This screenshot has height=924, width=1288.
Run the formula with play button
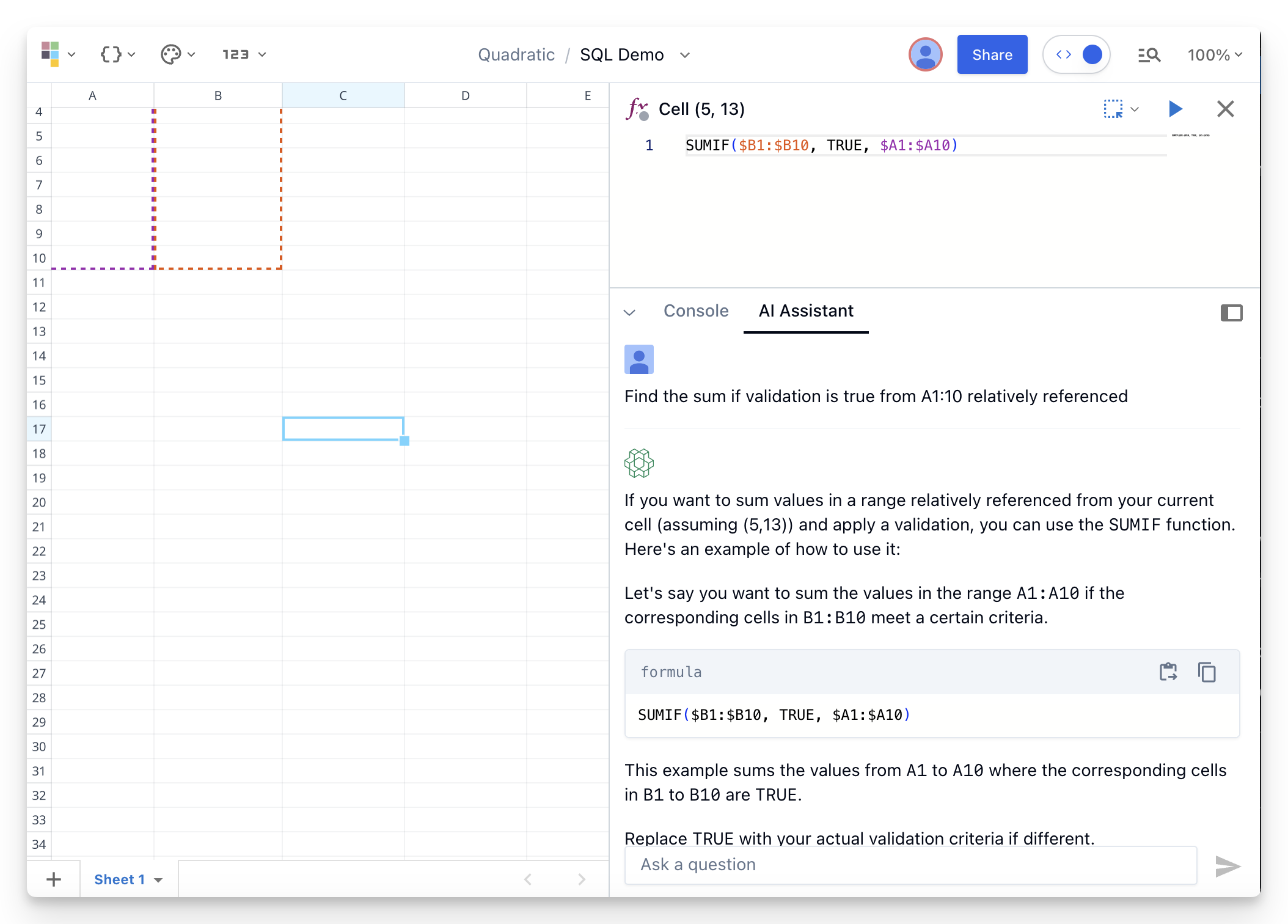(x=1175, y=109)
